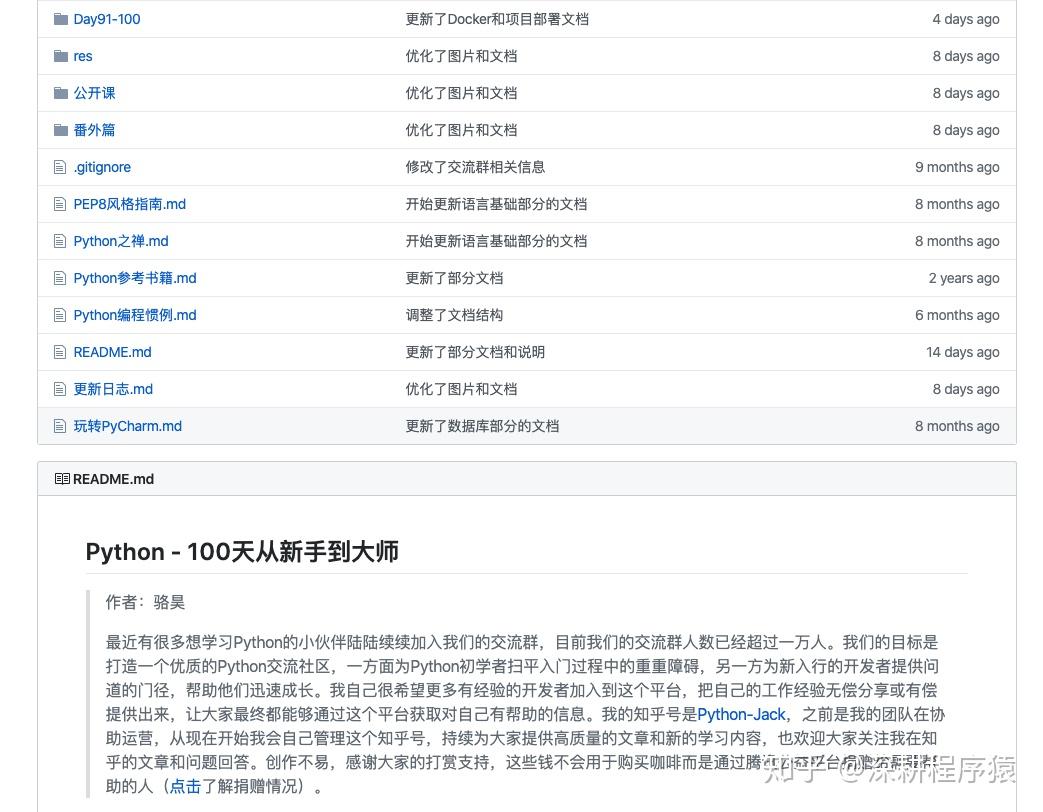Click the file icon beside PEP8风格指南.md

tap(61, 204)
